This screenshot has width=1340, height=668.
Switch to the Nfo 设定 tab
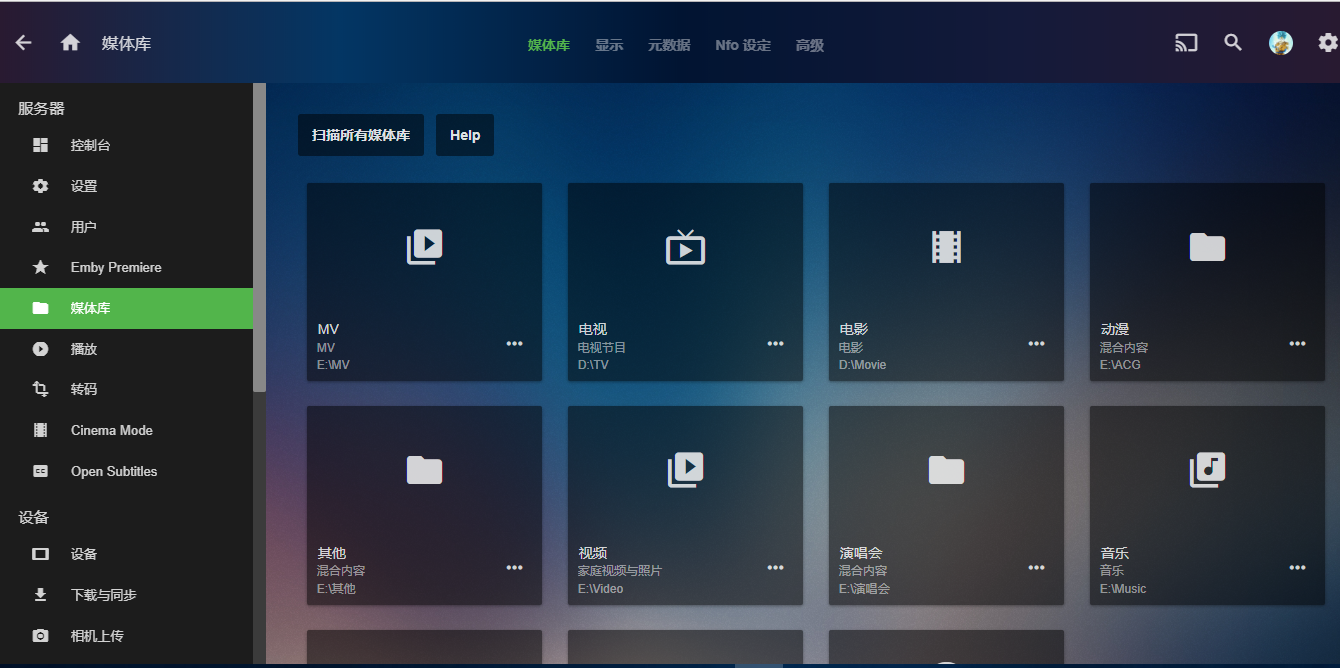click(743, 45)
